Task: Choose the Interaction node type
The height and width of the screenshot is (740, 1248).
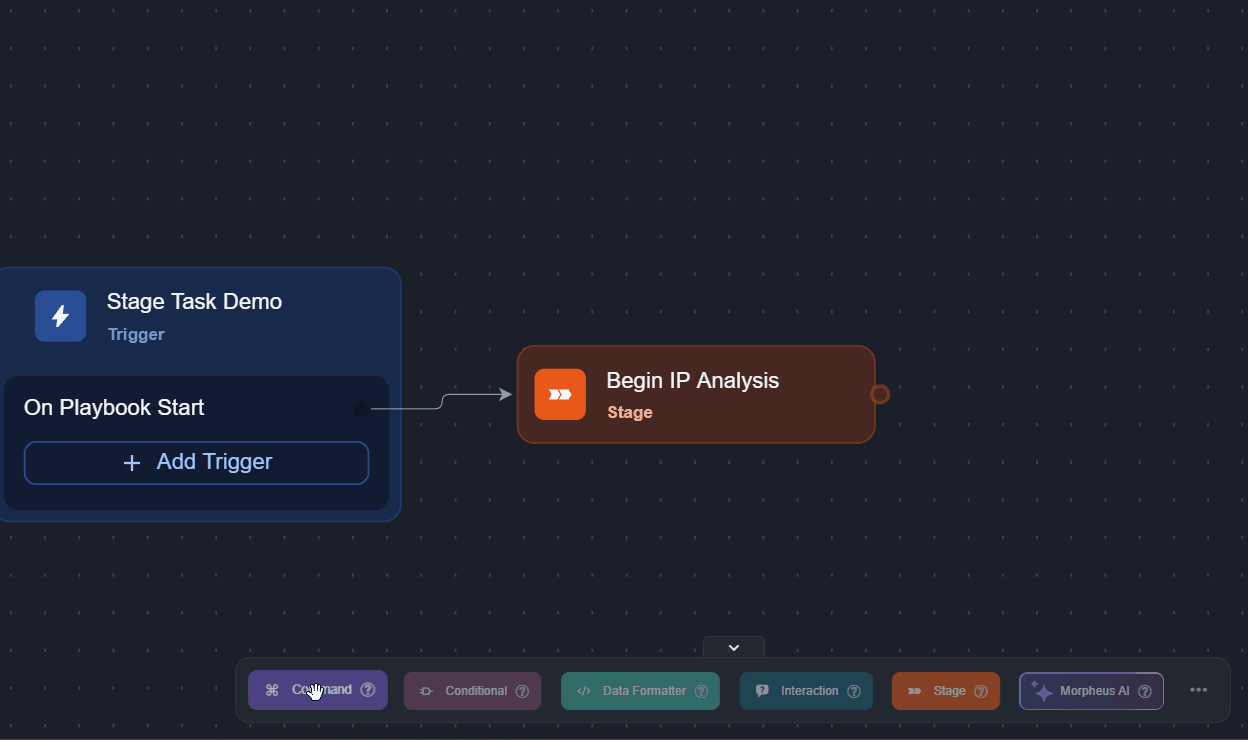Action: (x=799, y=691)
